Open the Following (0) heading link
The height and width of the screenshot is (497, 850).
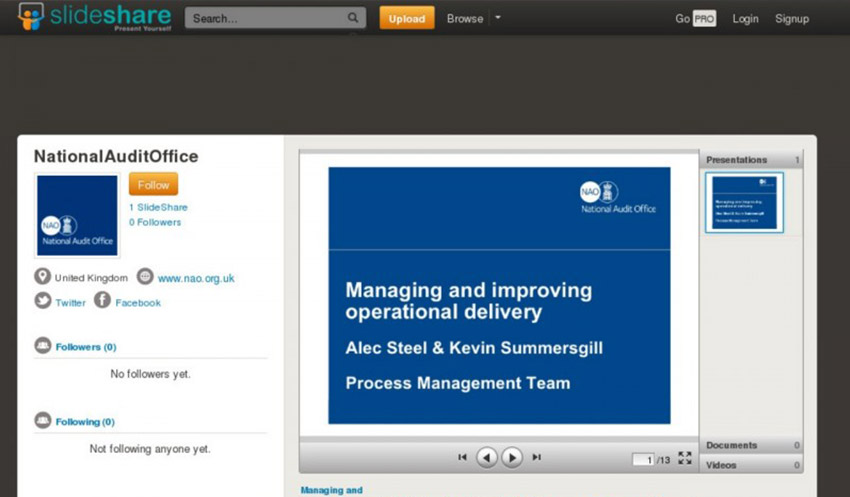pyautogui.click(x=85, y=422)
